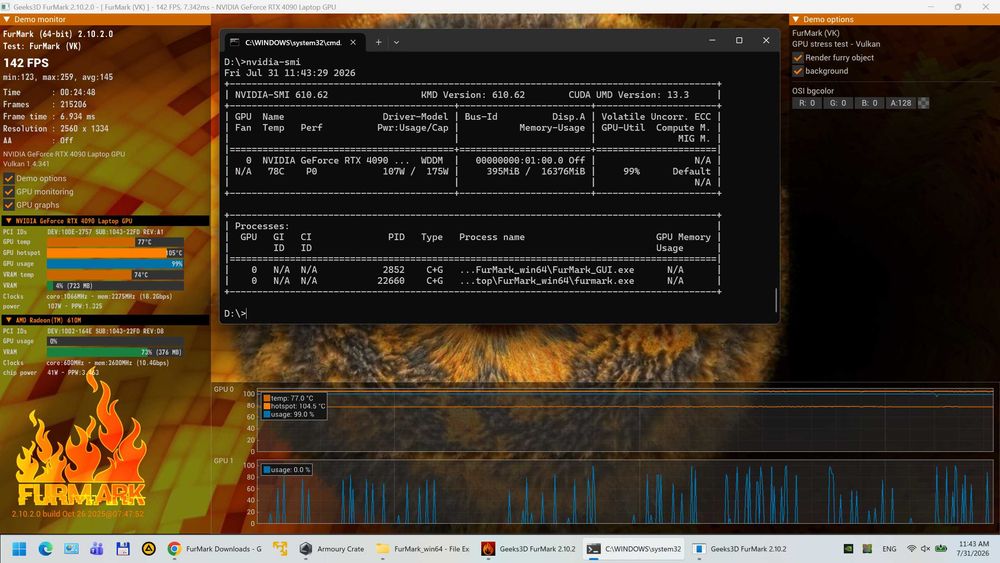The image size is (1000, 563).
Task: Switch to the flame-icon Geeks3D FurMark taskbar window
Action: 528,548
